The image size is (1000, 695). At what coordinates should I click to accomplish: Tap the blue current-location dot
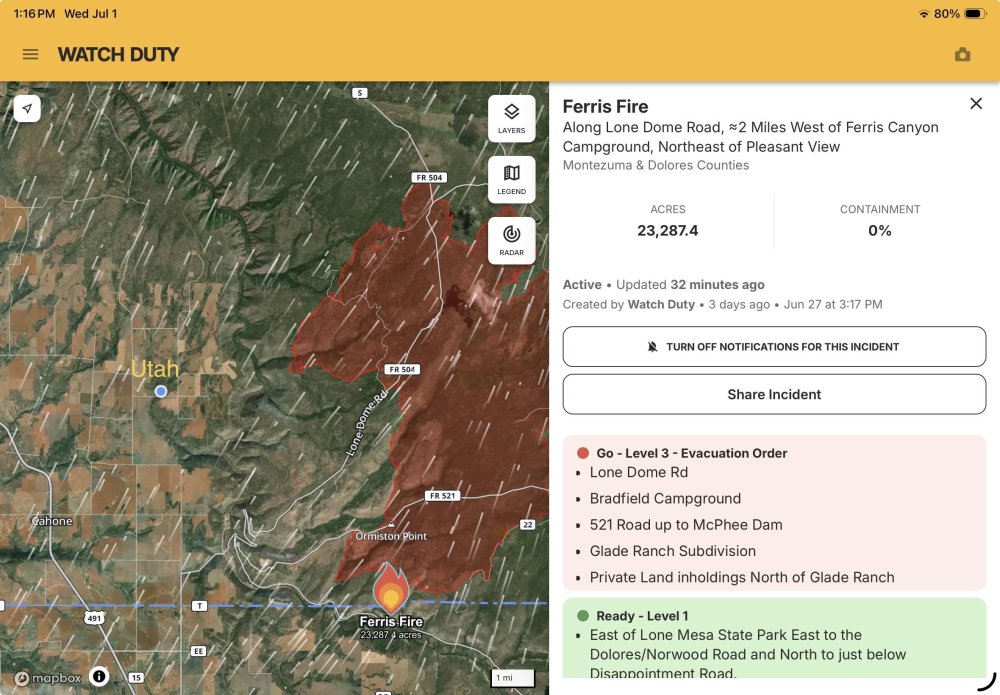click(x=161, y=391)
